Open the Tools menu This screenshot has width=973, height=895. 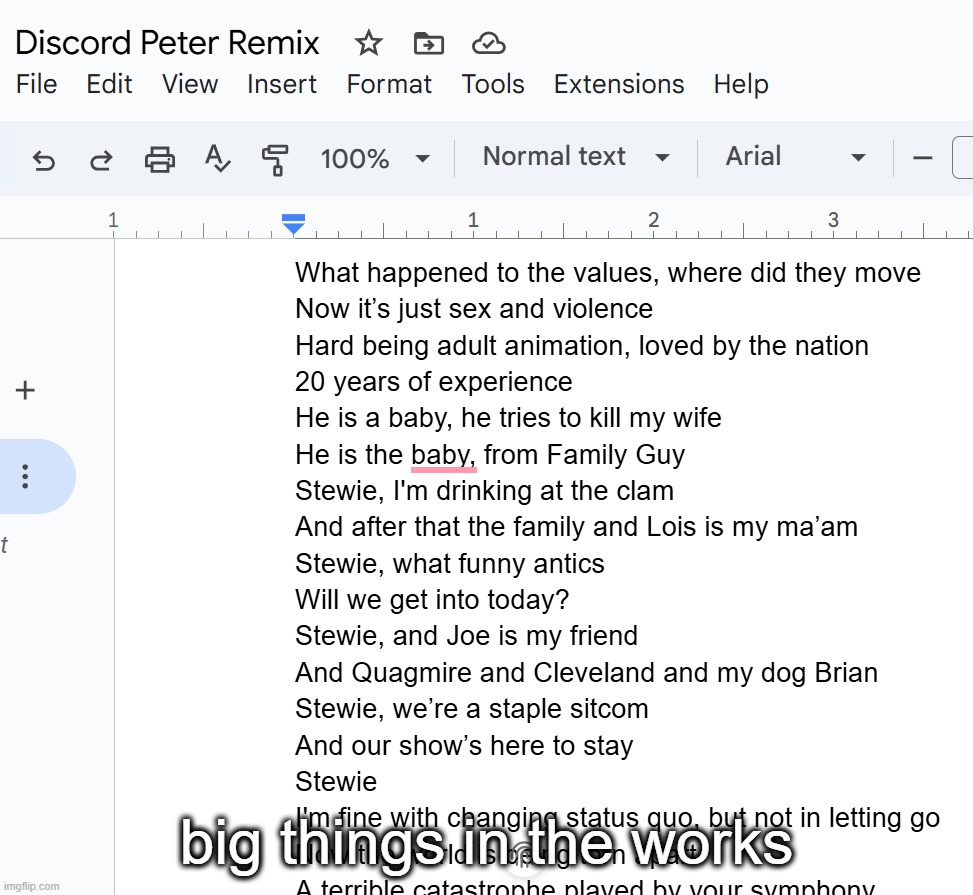coord(493,84)
